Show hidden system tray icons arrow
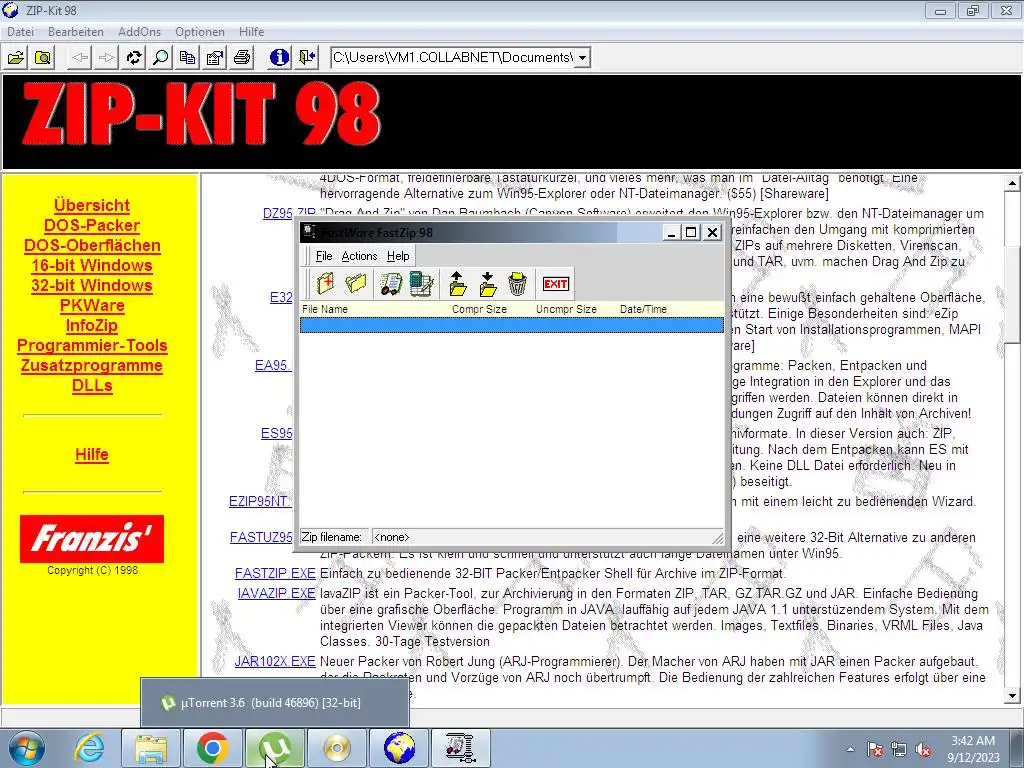The width and height of the screenshot is (1024, 768). point(850,749)
